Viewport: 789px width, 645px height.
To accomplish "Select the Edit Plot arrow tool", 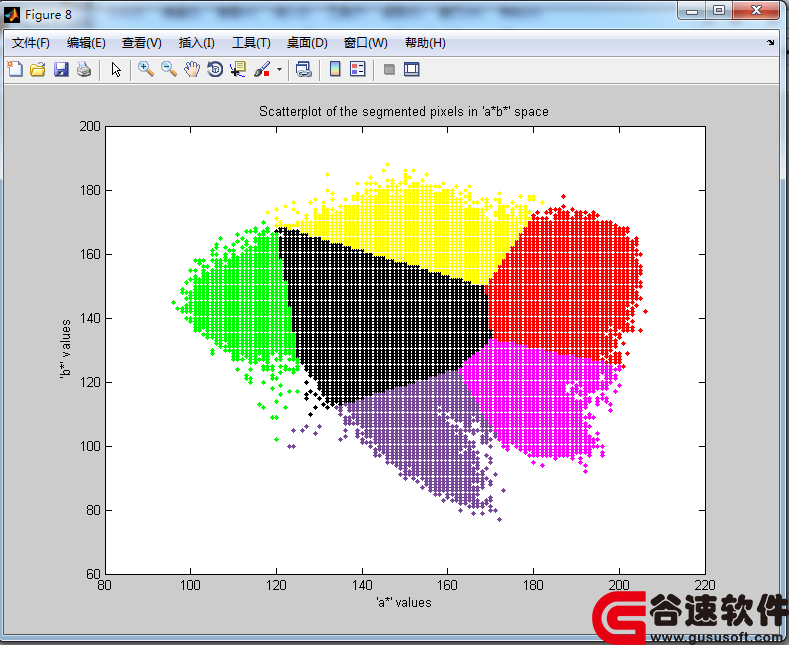I will [x=116, y=69].
